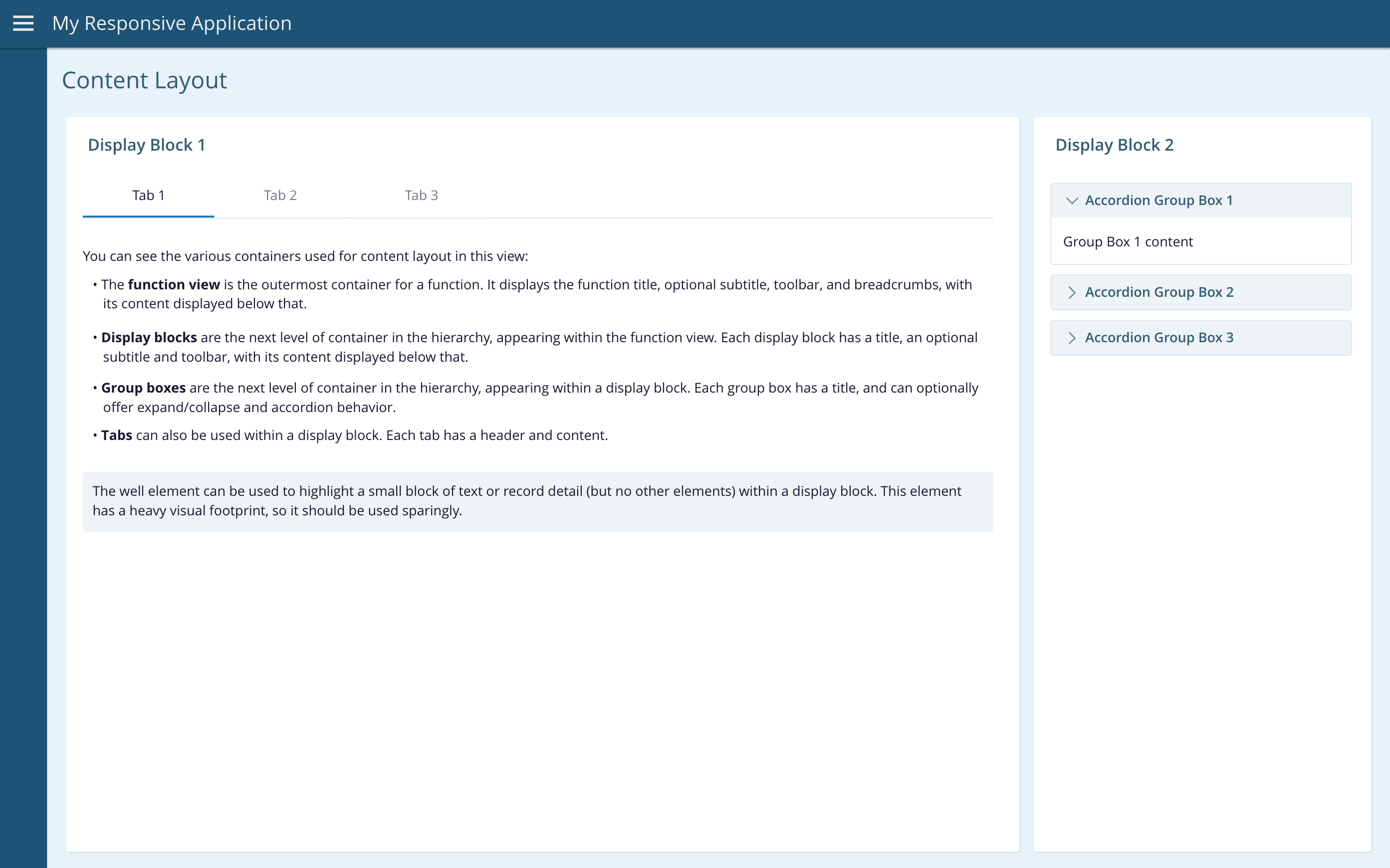Click the Content Layout page heading
Image resolution: width=1390 pixels, height=868 pixels.
144,80
